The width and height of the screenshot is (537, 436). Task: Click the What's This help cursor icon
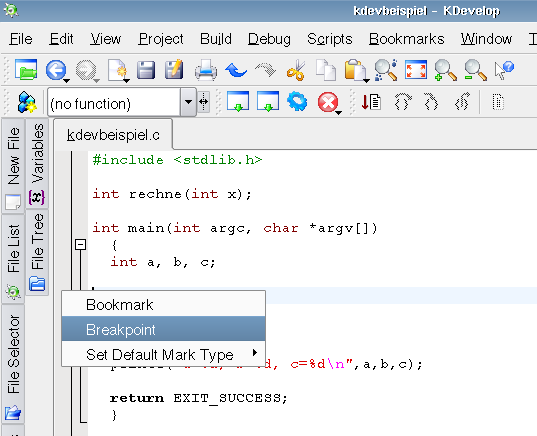coord(504,70)
